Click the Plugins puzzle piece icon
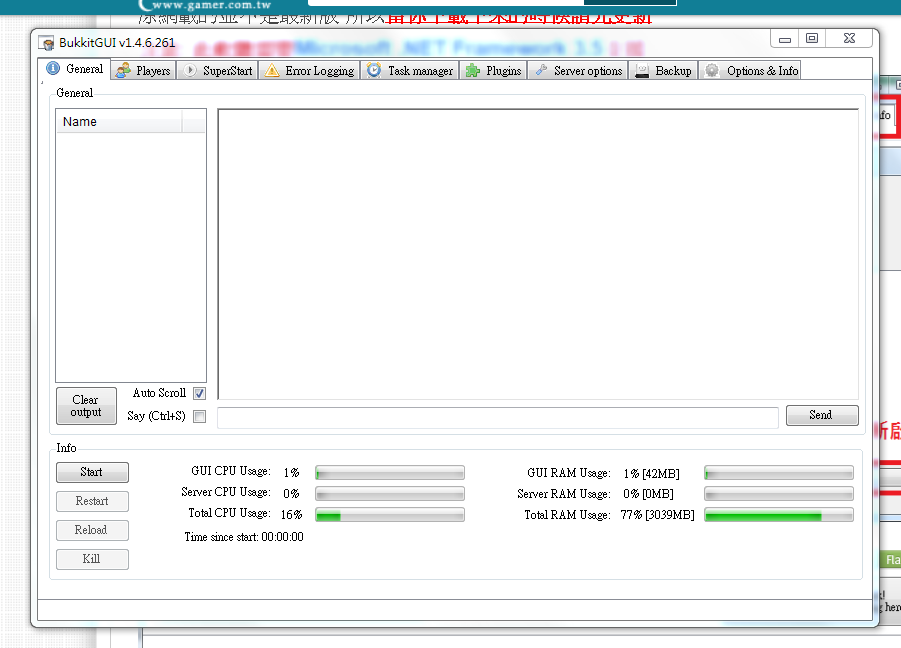The height and width of the screenshot is (648, 901). point(473,70)
